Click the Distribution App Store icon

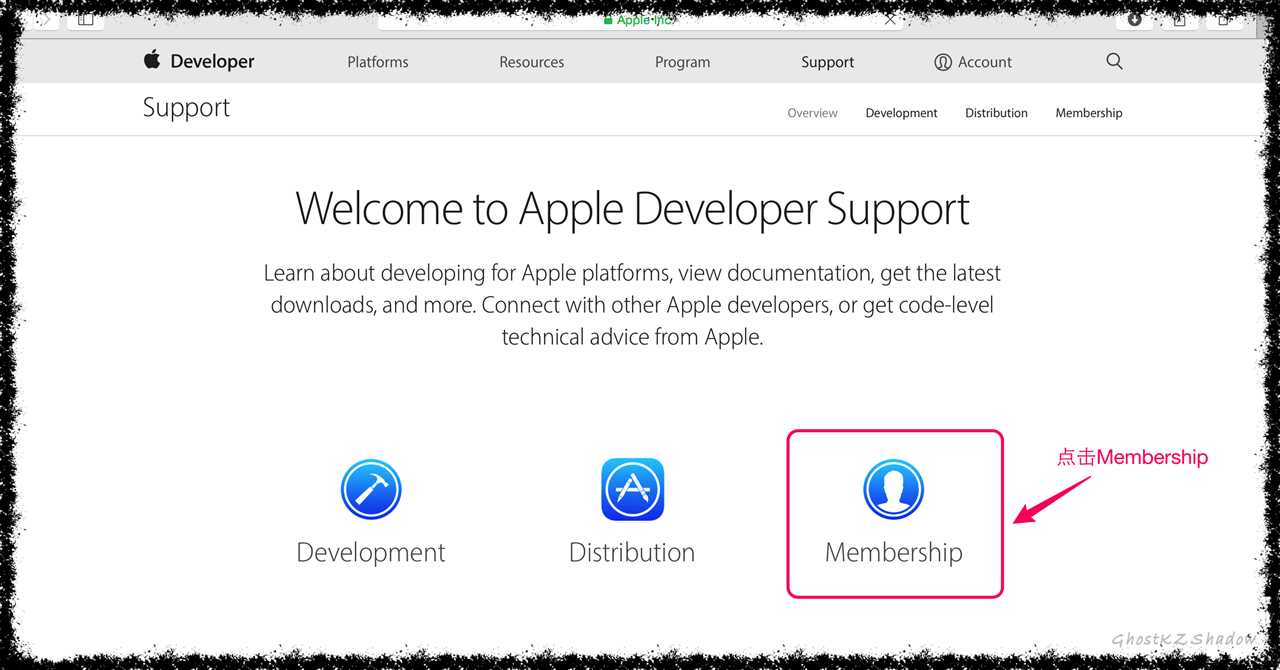pos(632,489)
